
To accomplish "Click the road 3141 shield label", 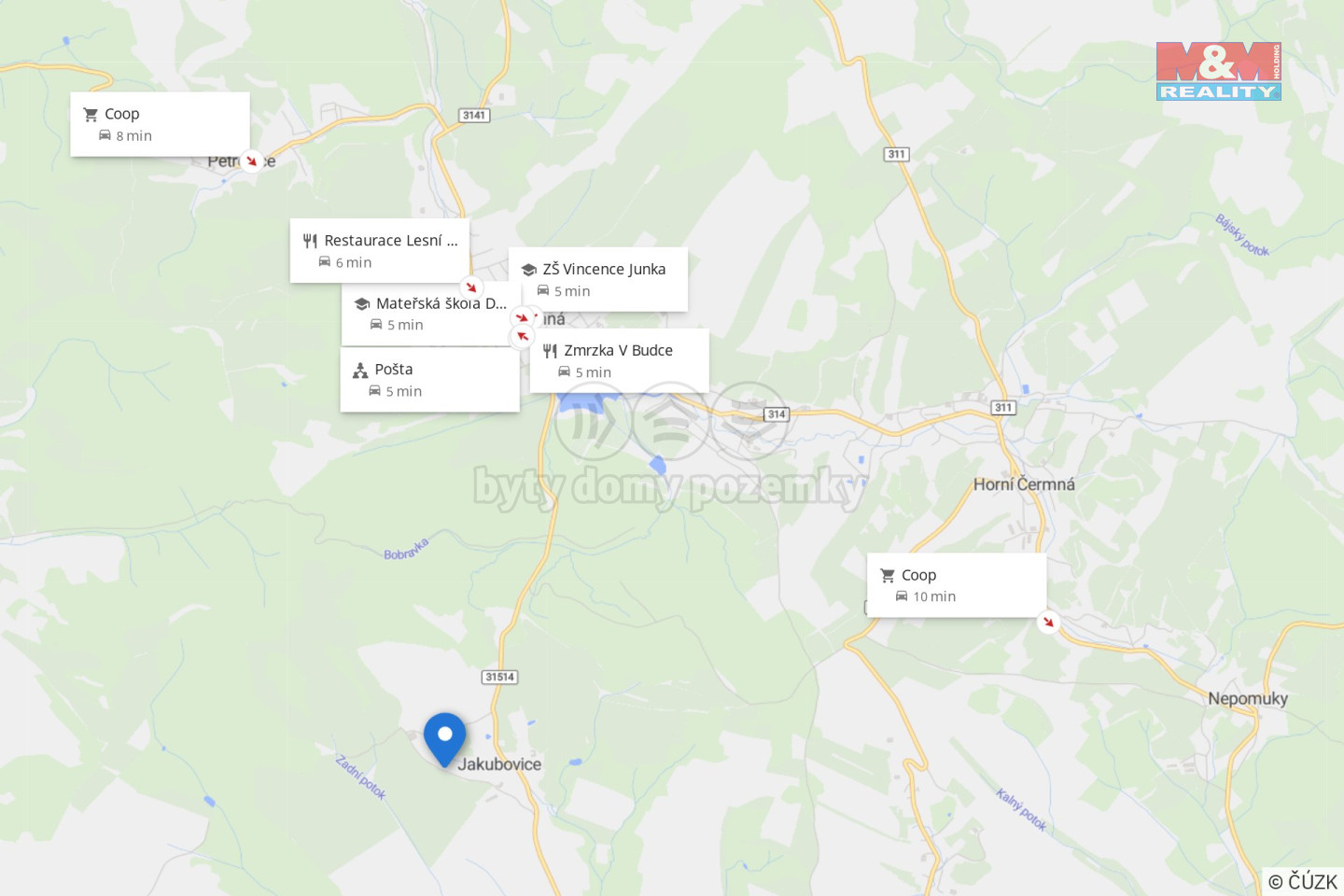I will pos(474,115).
